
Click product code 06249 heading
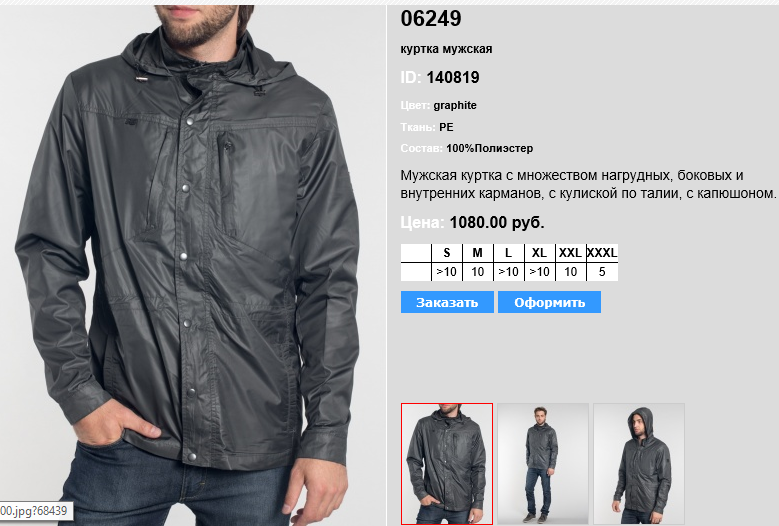(431, 18)
